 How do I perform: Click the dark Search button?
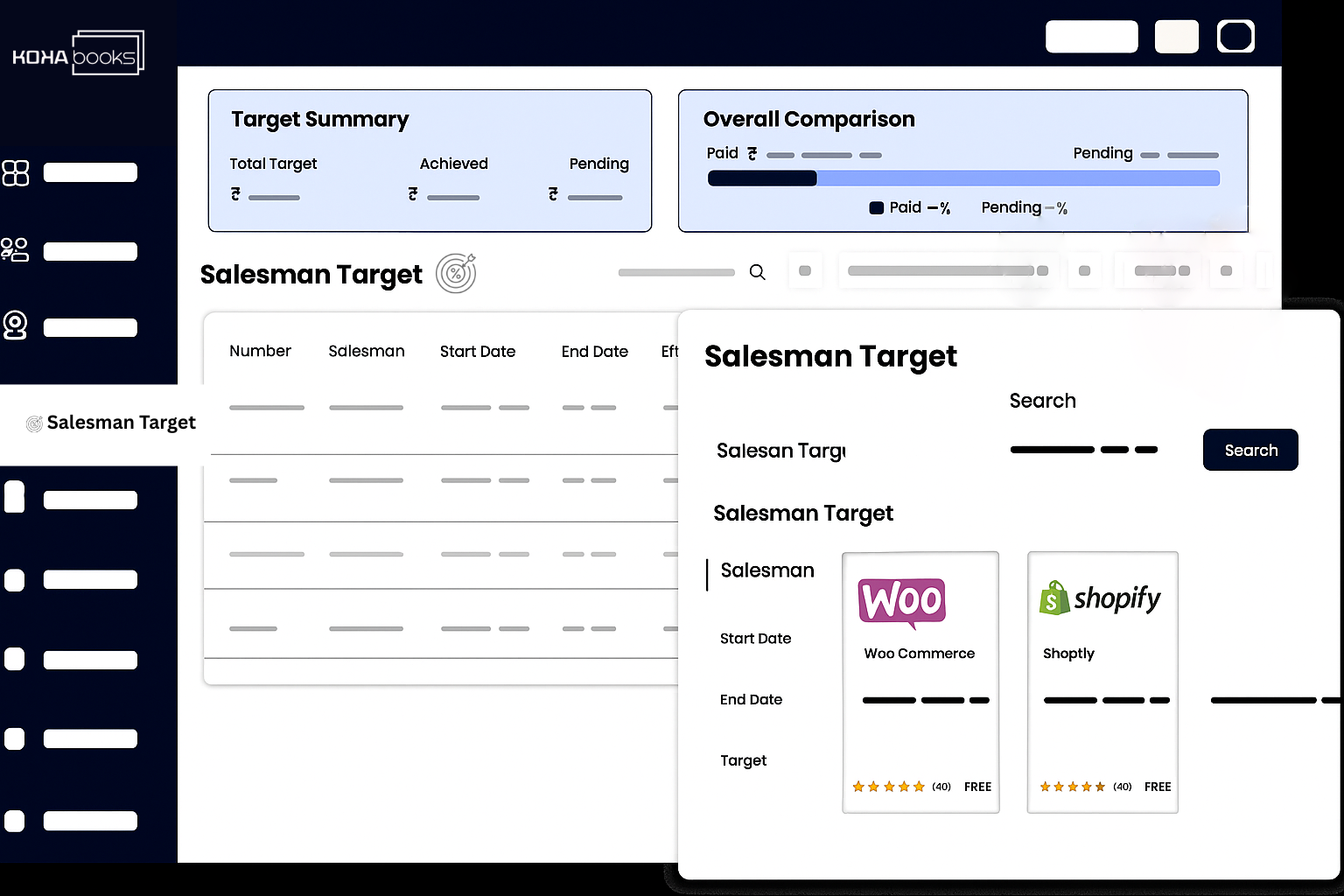tap(1249, 450)
